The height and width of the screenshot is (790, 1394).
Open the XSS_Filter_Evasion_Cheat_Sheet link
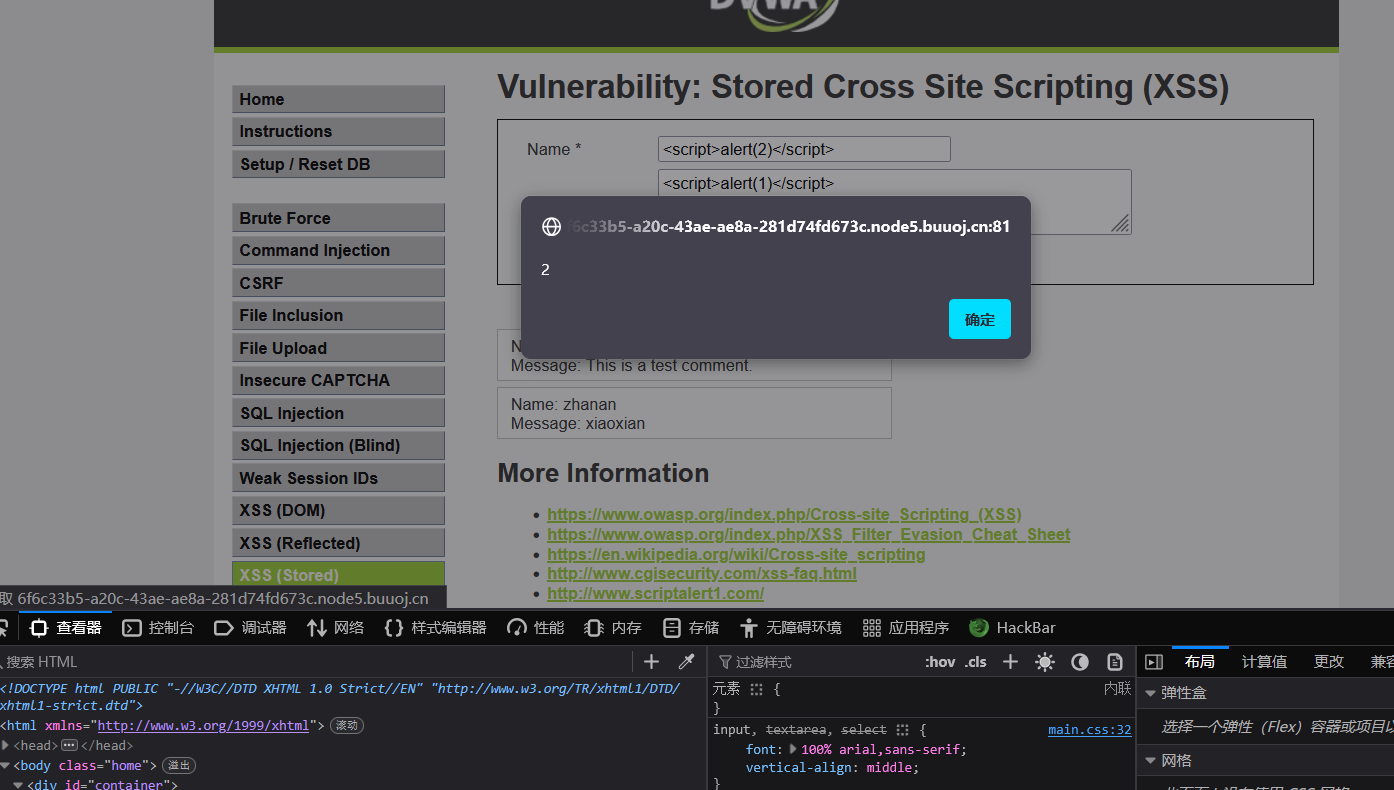click(808, 534)
